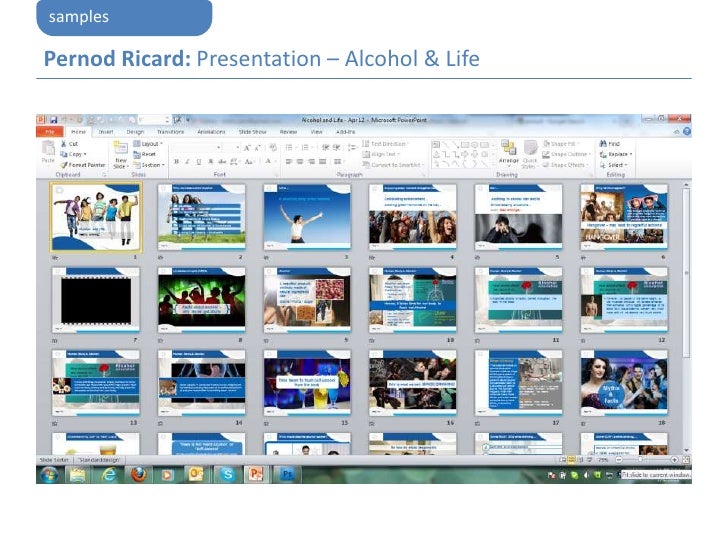Open the Arrange dropdown
Image resolution: width=728 pixels, height=546 pixels.
[509, 154]
